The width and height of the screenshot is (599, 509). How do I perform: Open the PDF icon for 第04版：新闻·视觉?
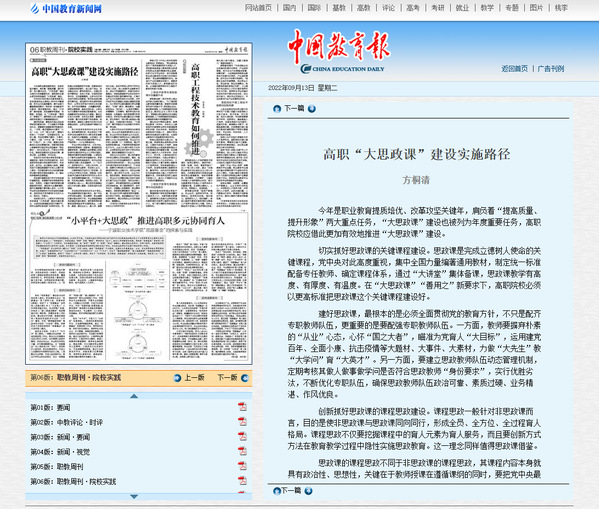pyautogui.click(x=242, y=451)
